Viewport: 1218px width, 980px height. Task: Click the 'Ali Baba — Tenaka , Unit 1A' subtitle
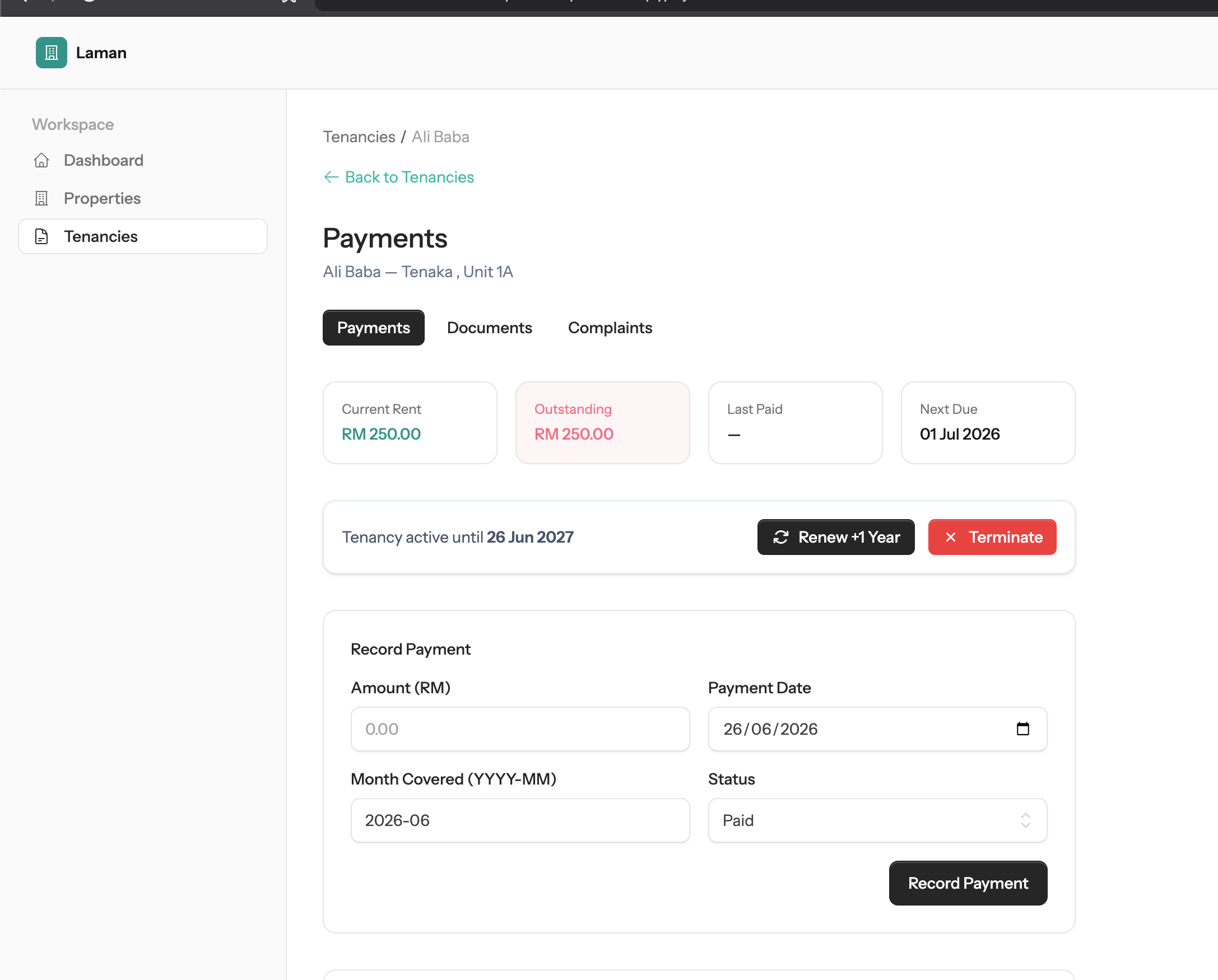tap(418, 272)
